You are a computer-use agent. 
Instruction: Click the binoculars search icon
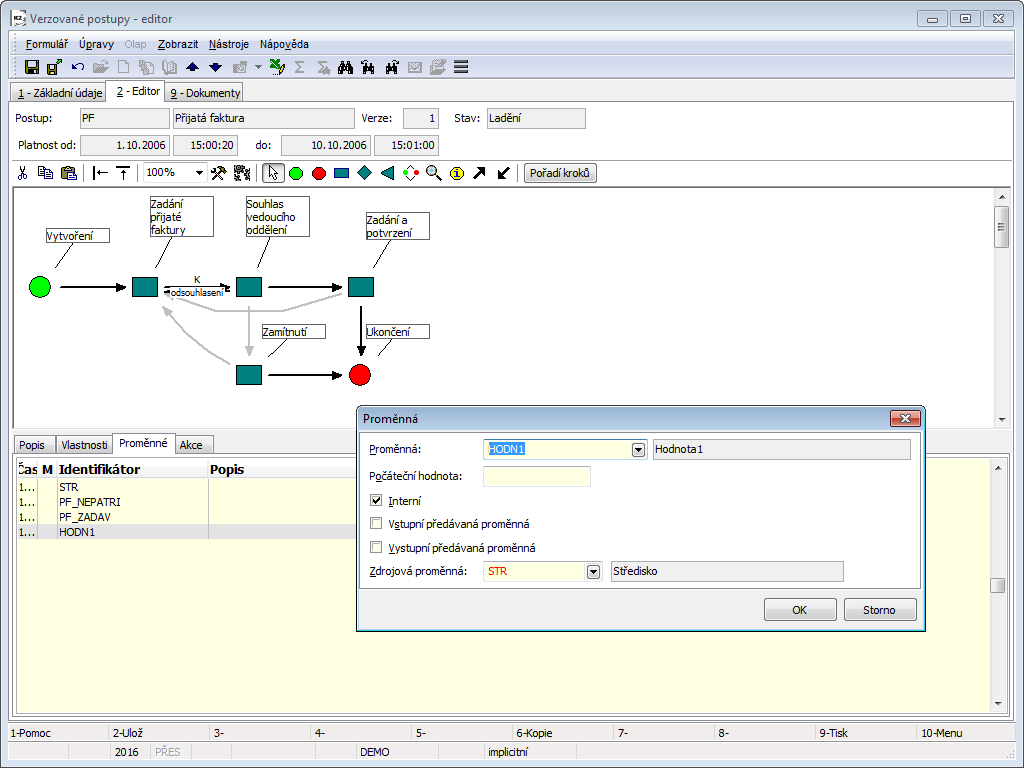coord(346,67)
